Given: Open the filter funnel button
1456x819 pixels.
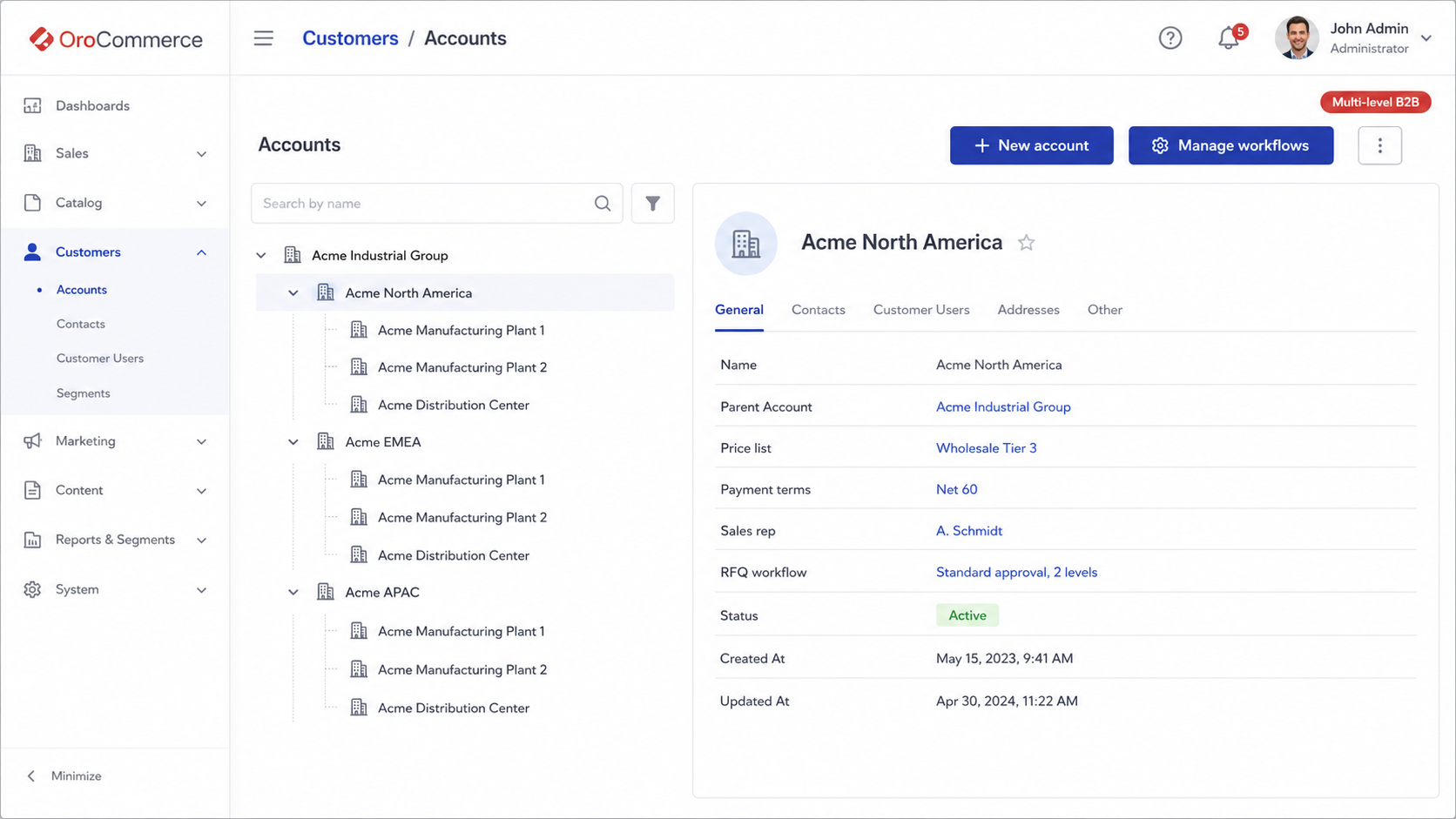Looking at the screenshot, I should point(652,203).
